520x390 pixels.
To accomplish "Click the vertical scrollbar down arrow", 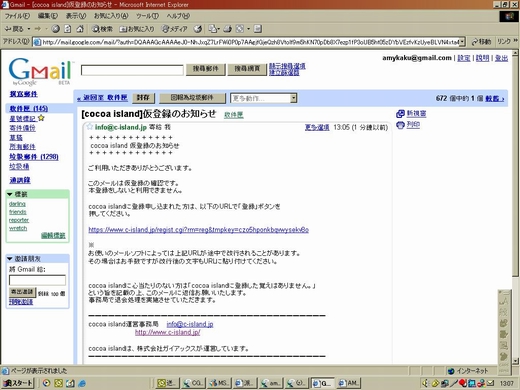I will [515, 361].
